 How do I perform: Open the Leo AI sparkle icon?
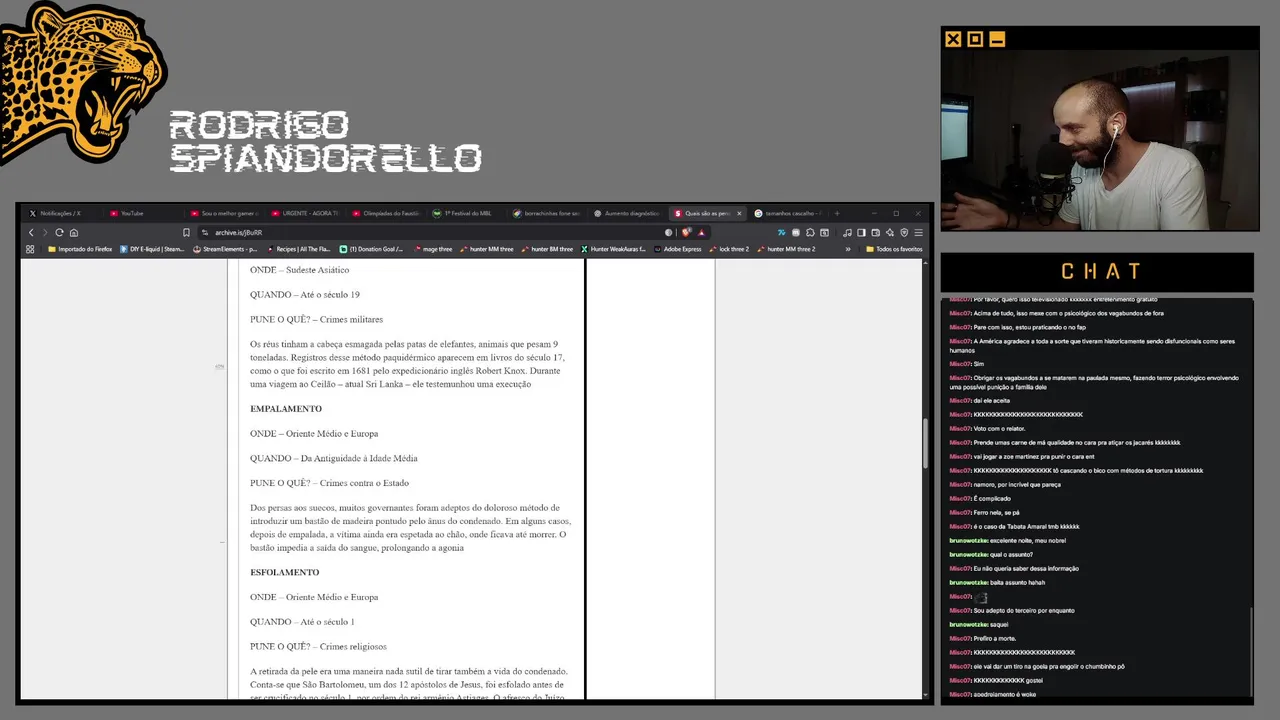(890, 232)
